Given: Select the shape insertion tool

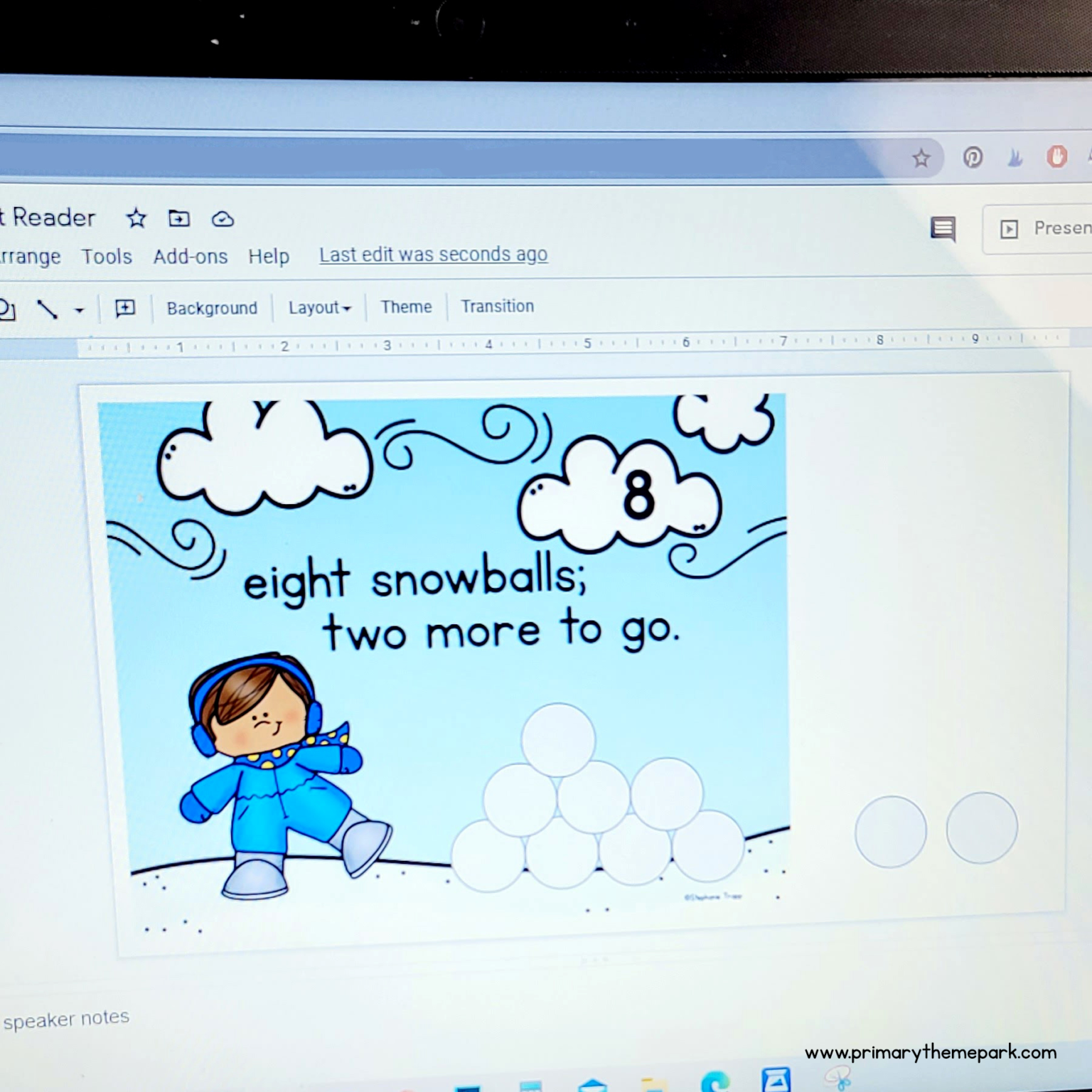Looking at the screenshot, I should coord(6,309).
